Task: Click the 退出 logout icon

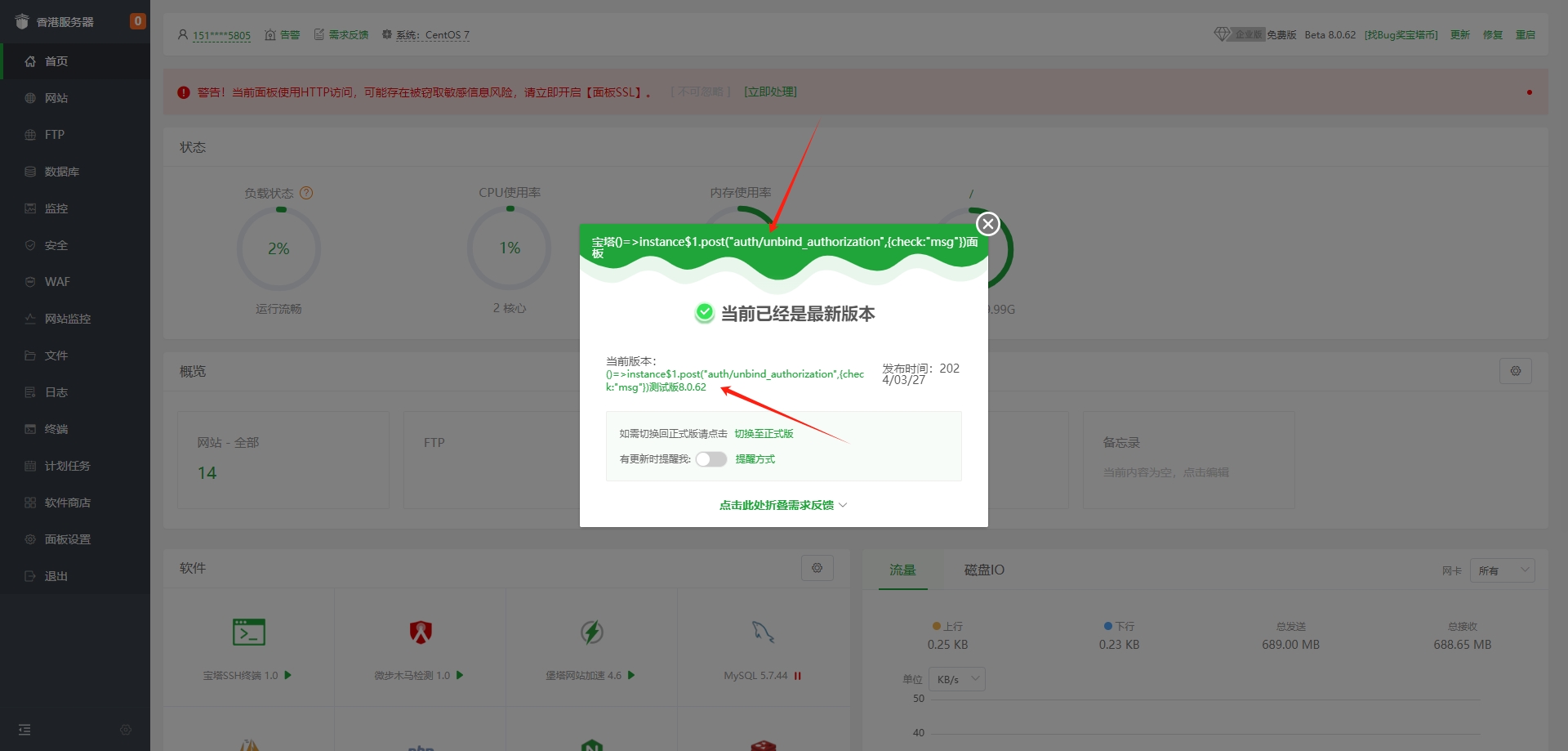Action: 30,576
